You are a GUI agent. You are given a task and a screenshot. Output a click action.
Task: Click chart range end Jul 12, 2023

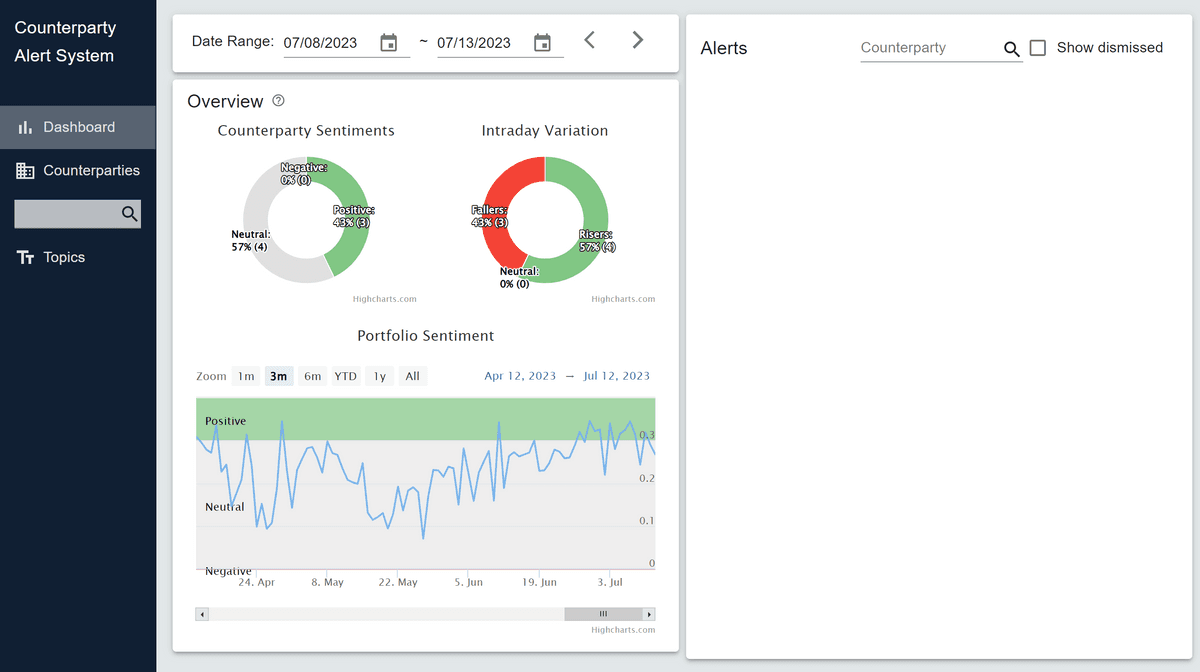pos(616,376)
